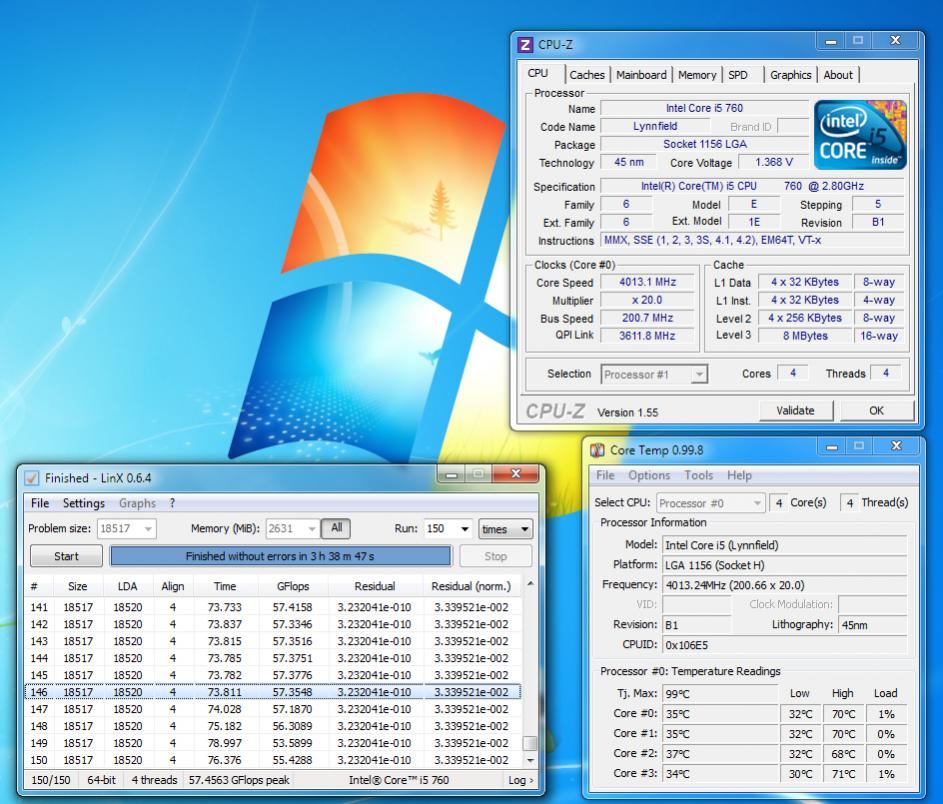Viewport: 943px width, 804px height.
Task: Open the Help menu in Core Temp
Action: point(739,475)
